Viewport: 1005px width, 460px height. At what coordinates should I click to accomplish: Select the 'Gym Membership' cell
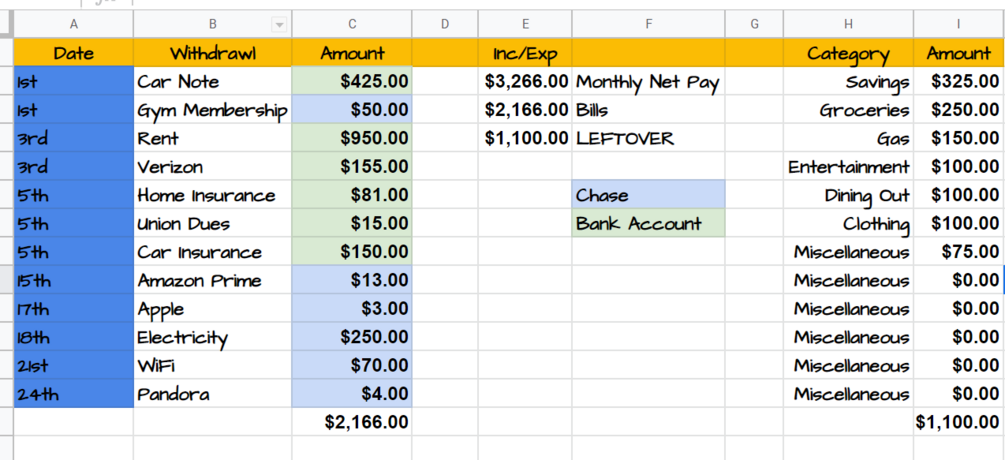click(x=213, y=110)
